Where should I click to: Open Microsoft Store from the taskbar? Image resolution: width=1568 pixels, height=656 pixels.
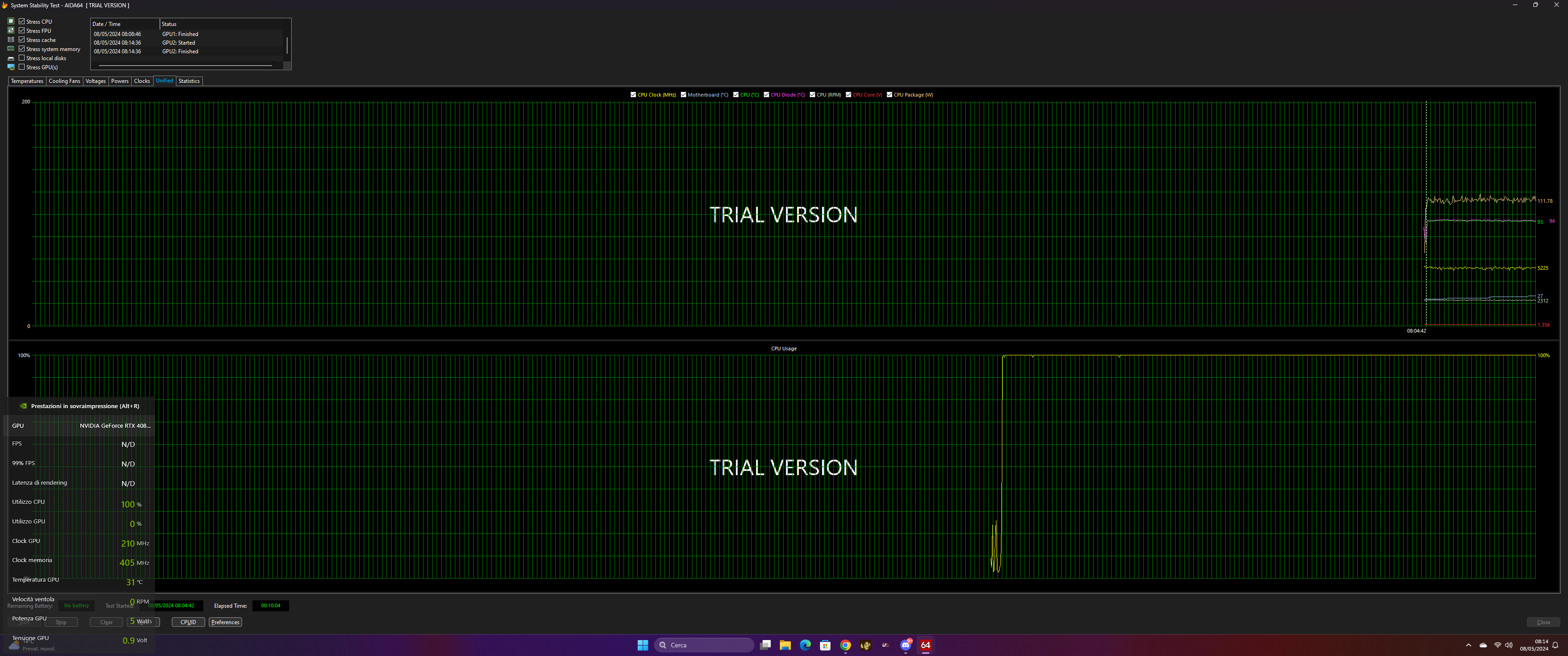point(825,645)
